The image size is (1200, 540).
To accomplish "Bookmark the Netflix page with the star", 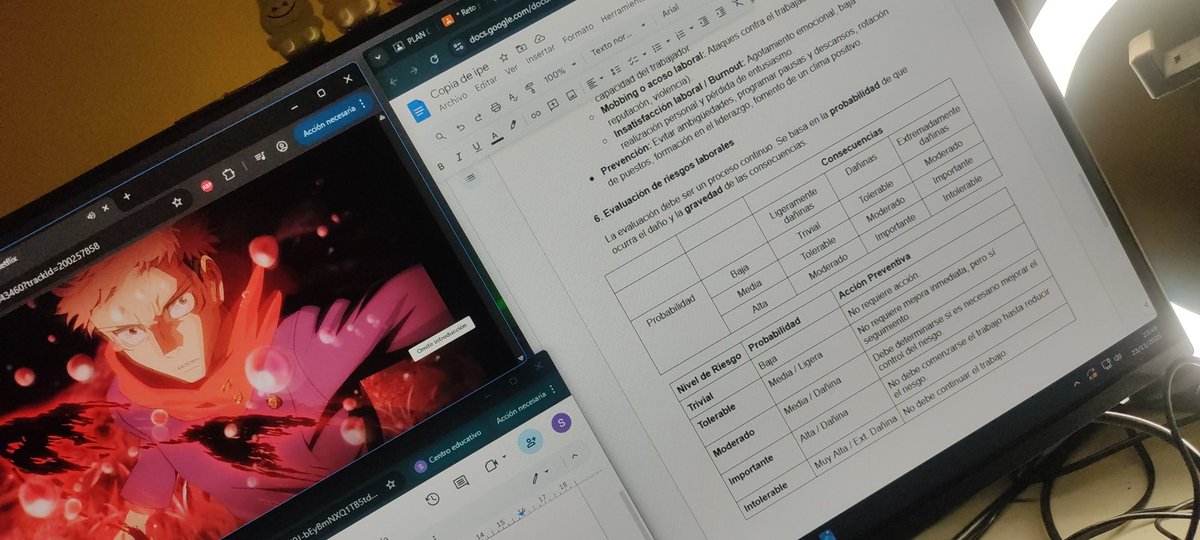I will pos(177,202).
